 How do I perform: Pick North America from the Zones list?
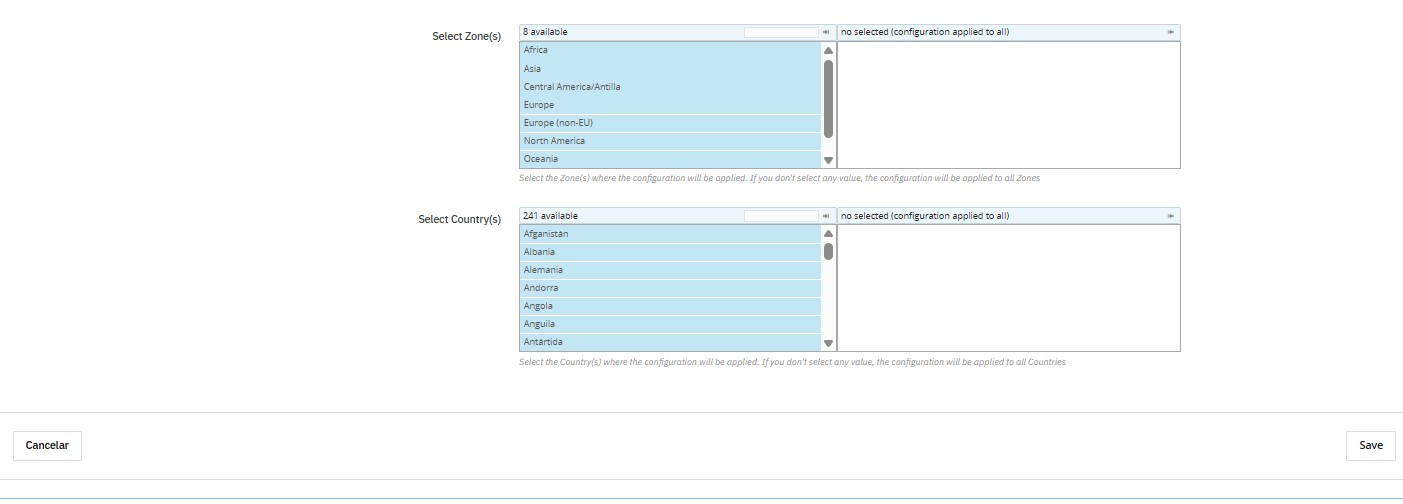point(670,141)
